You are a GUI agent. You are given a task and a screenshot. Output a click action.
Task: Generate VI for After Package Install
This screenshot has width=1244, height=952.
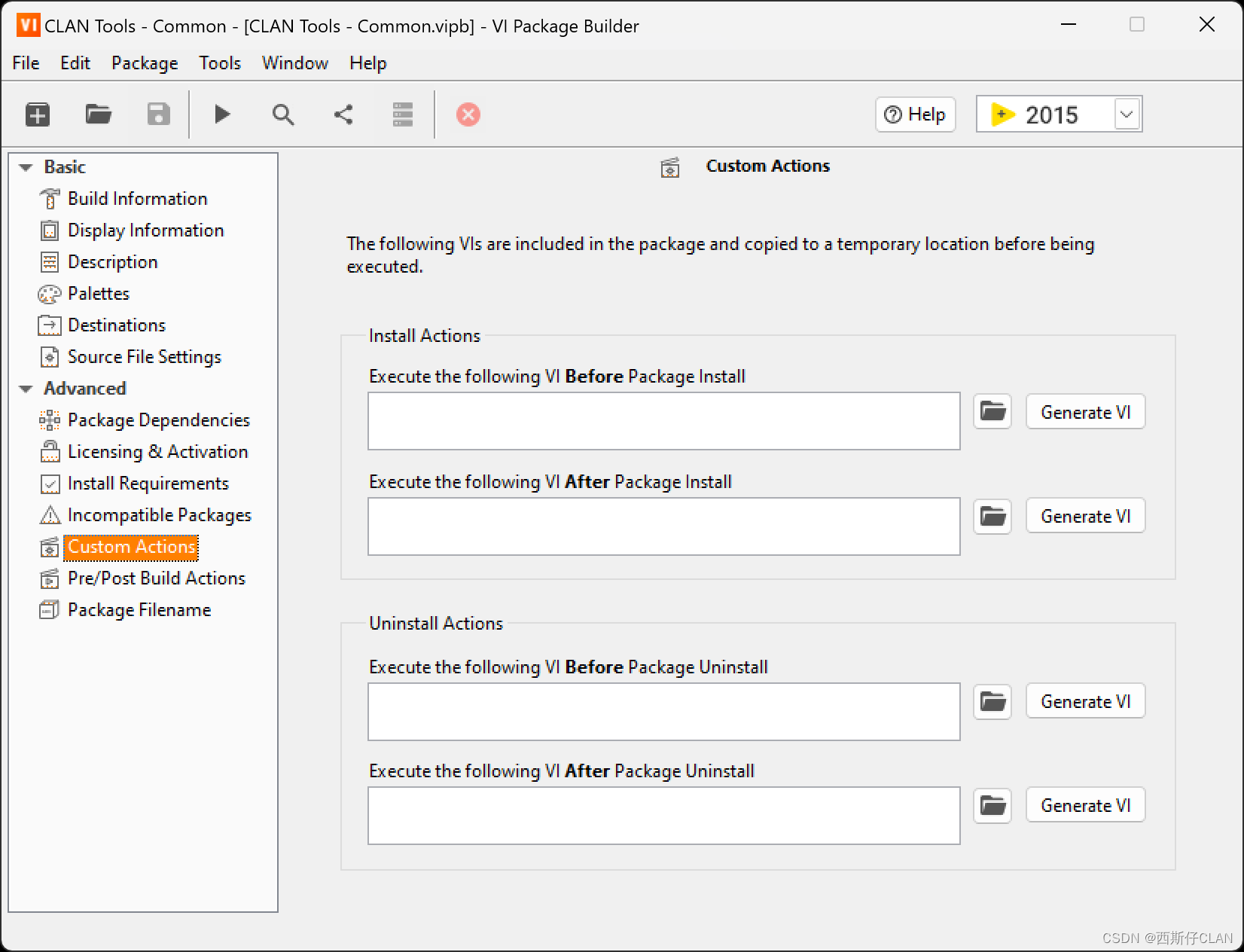[1086, 516]
